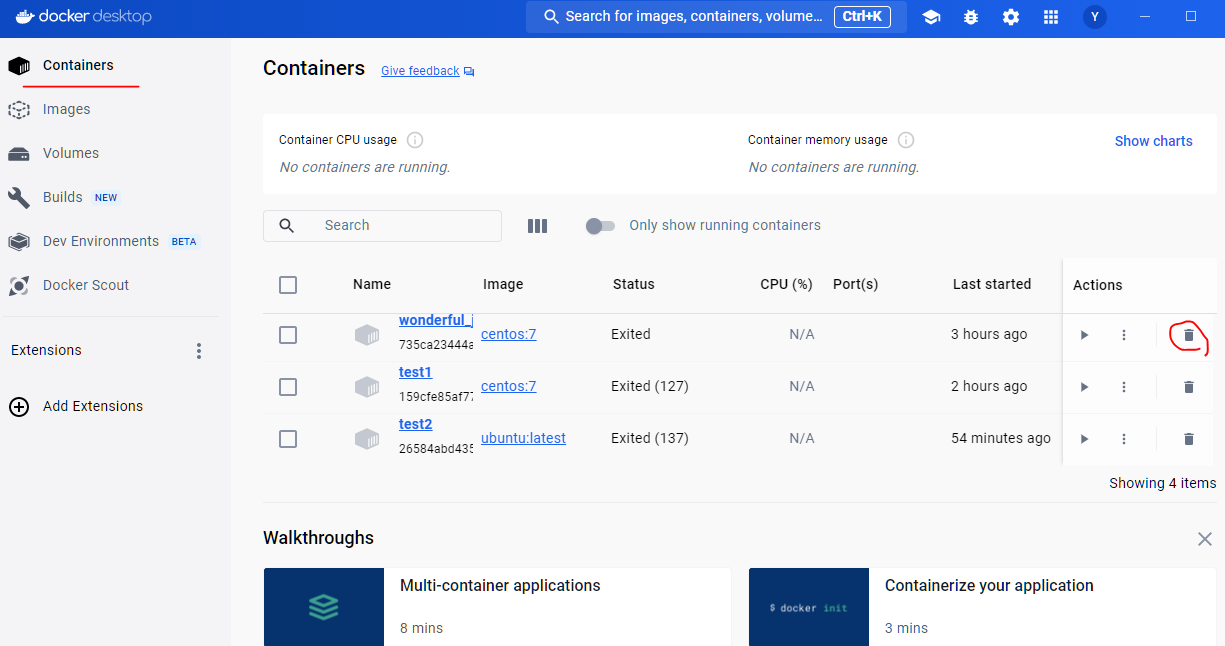1225x646 pixels.
Task: Open the ubuntu:latest image link
Action: (x=523, y=438)
